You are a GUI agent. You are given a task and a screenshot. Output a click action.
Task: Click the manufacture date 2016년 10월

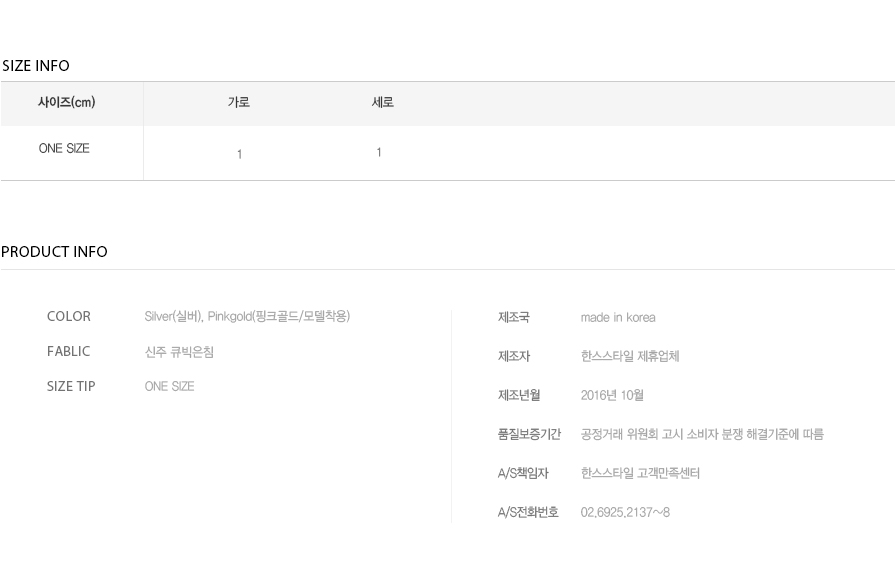[612, 395]
